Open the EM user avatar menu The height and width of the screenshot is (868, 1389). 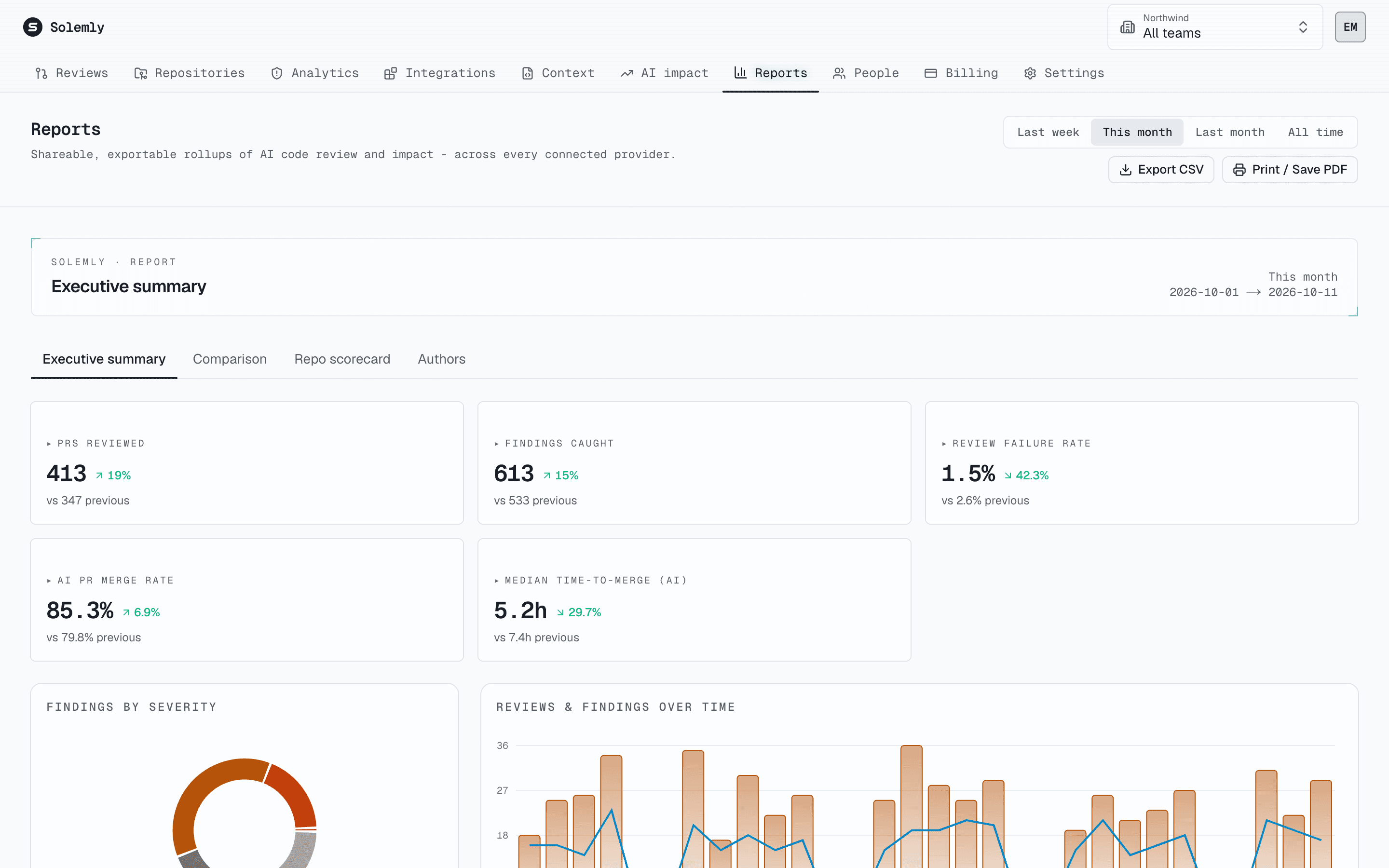[1350, 27]
